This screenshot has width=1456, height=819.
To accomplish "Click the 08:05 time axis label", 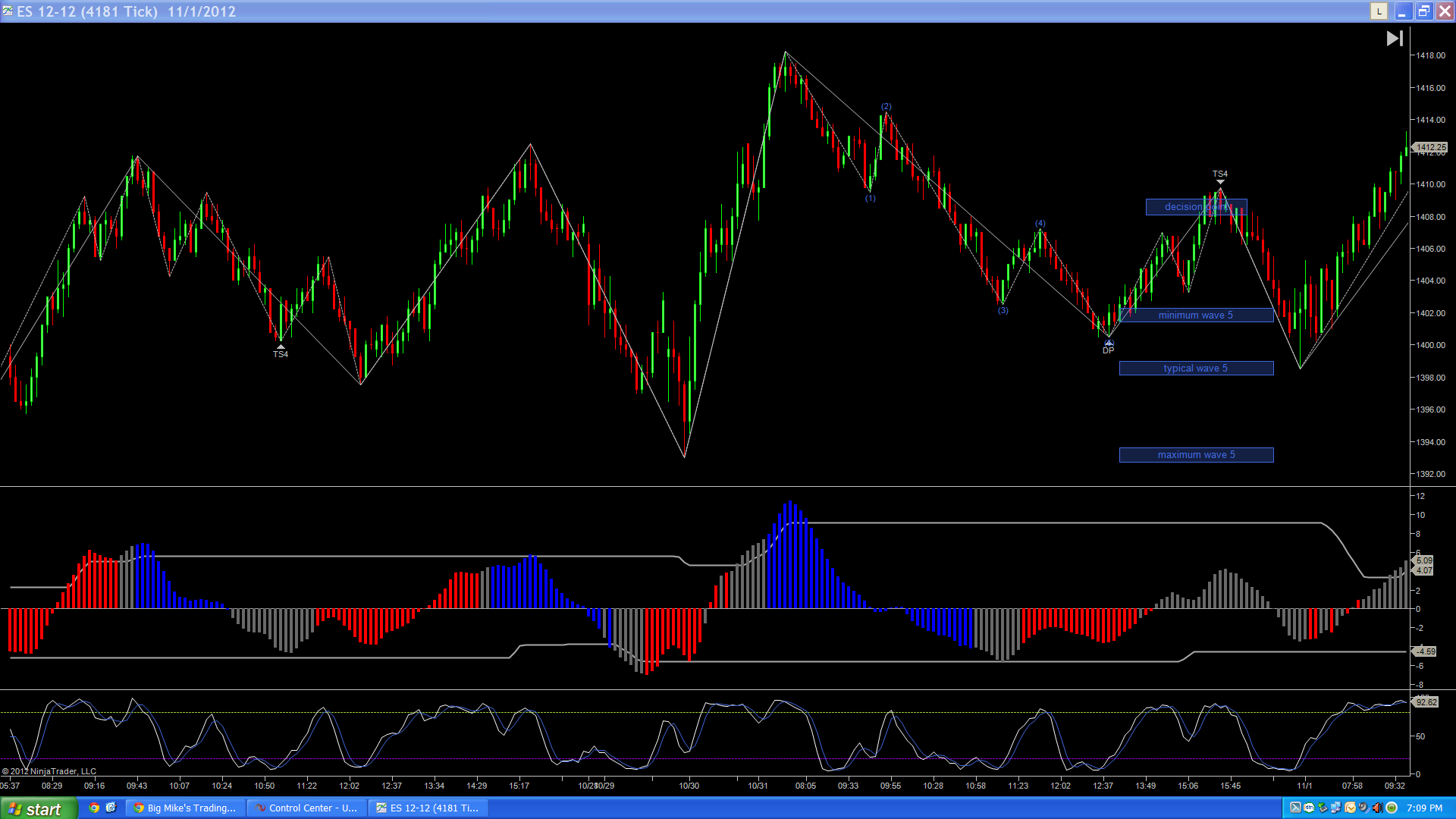I will coord(805,786).
